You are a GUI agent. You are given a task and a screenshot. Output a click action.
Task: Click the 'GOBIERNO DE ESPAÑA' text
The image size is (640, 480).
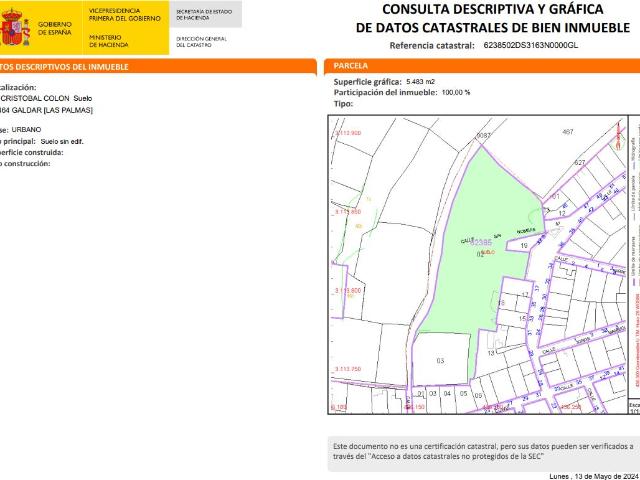(x=55, y=28)
